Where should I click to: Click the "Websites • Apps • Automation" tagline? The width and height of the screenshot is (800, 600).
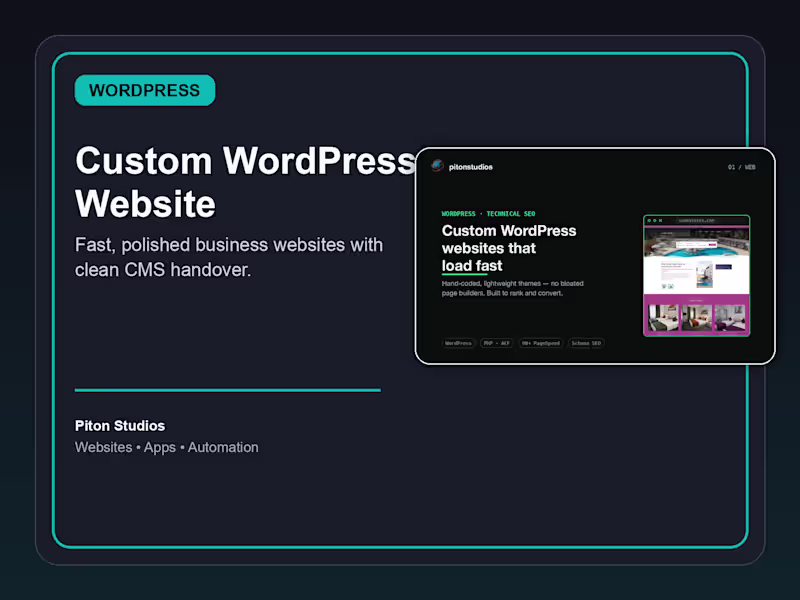click(166, 447)
